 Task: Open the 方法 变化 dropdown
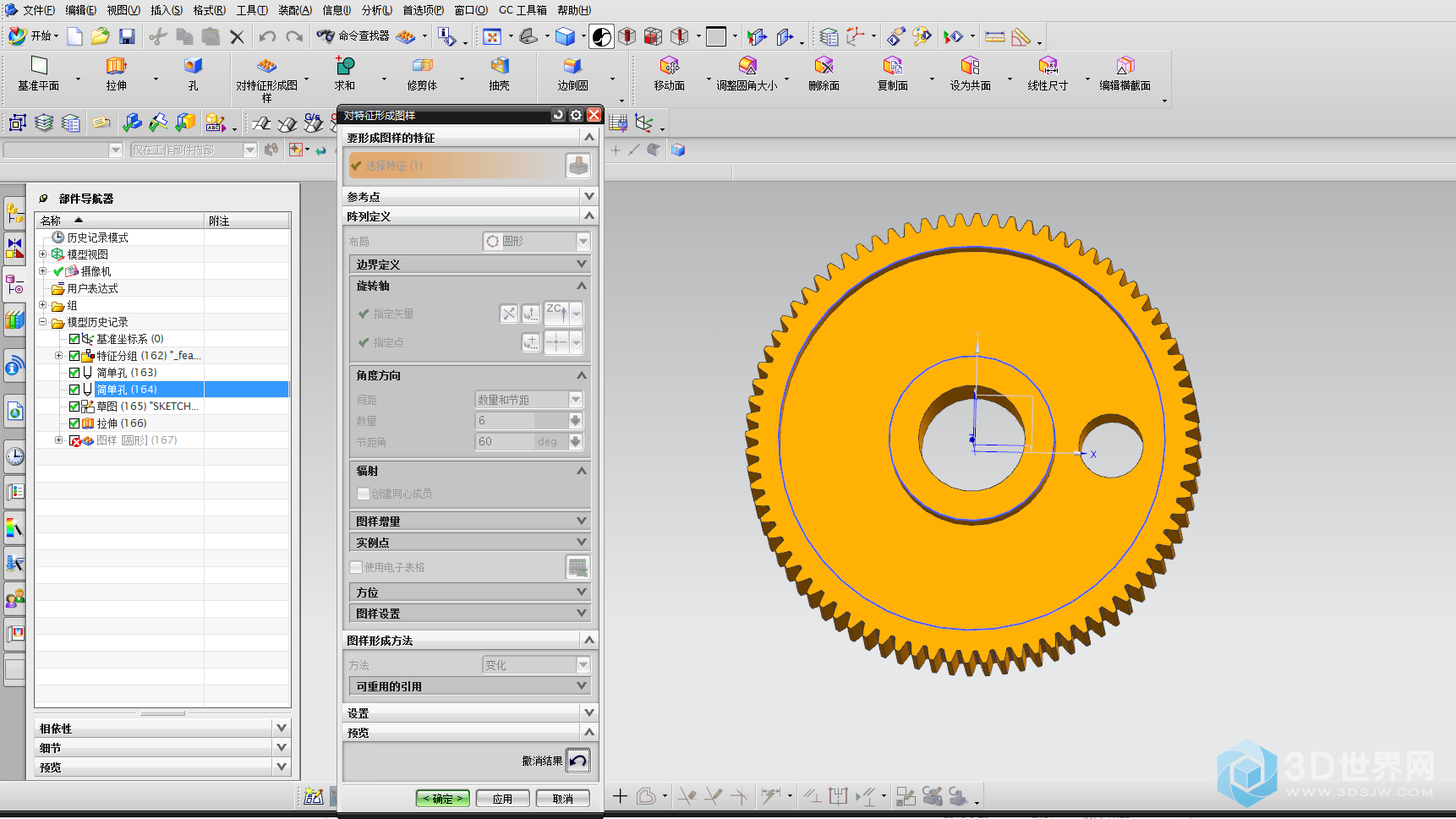click(x=536, y=665)
